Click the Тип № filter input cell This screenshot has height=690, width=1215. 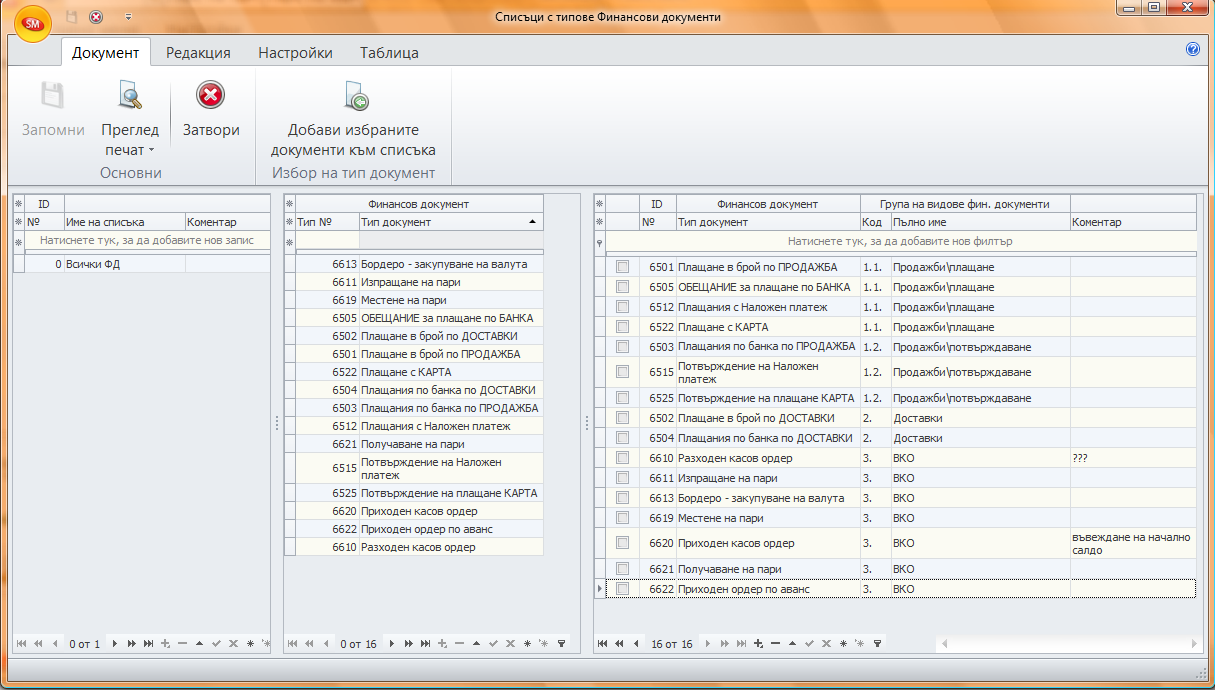point(327,241)
